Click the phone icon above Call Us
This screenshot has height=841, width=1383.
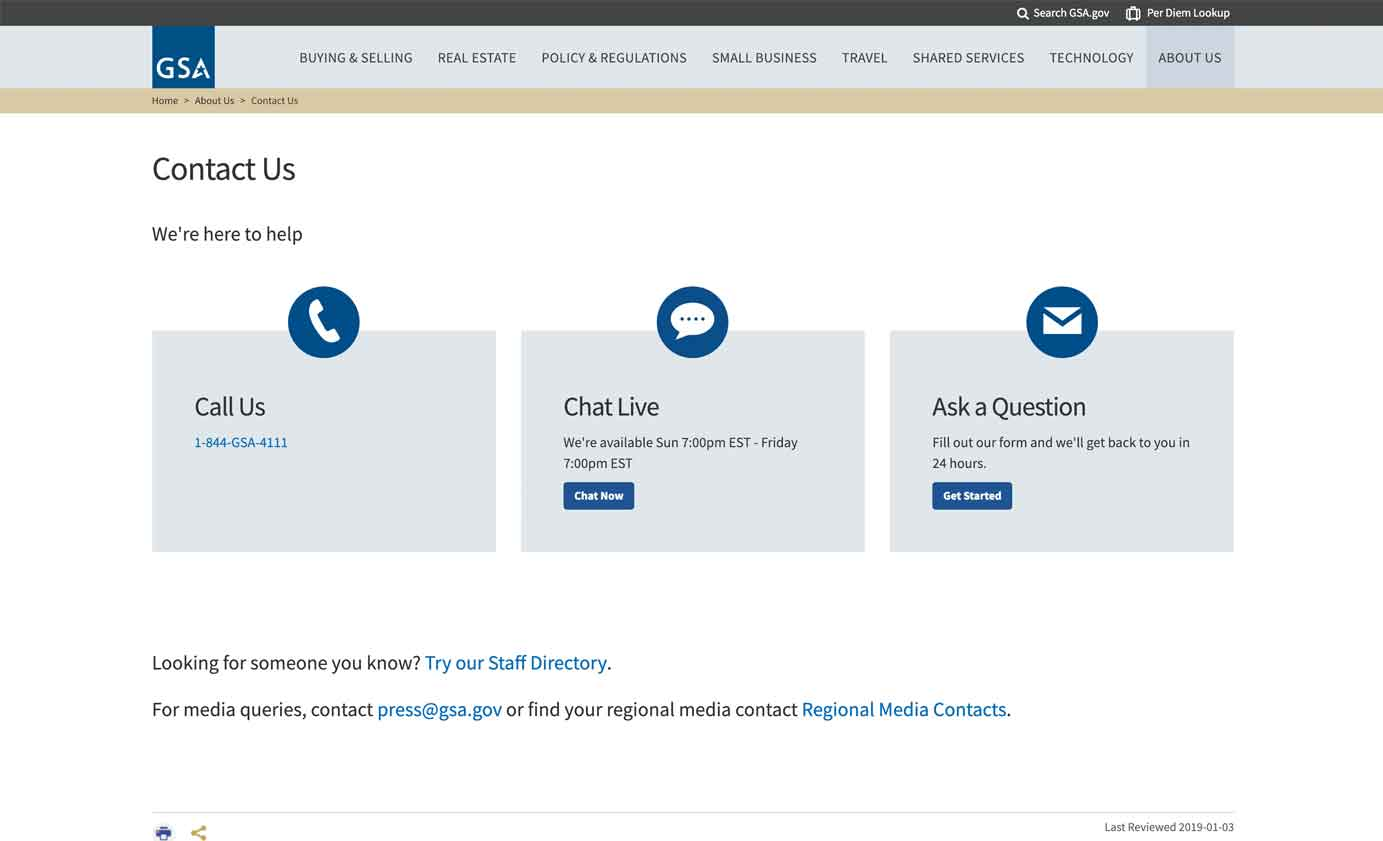coord(323,322)
